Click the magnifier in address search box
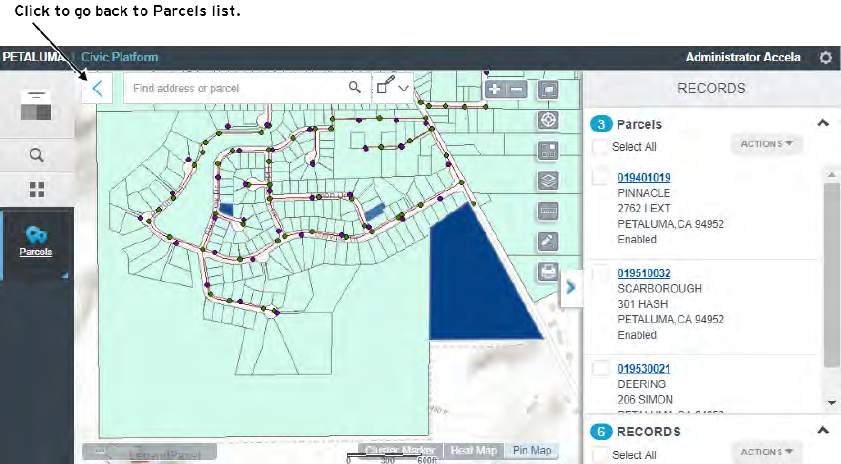The height and width of the screenshot is (464, 841). pyautogui.click(x=355, y=87)
